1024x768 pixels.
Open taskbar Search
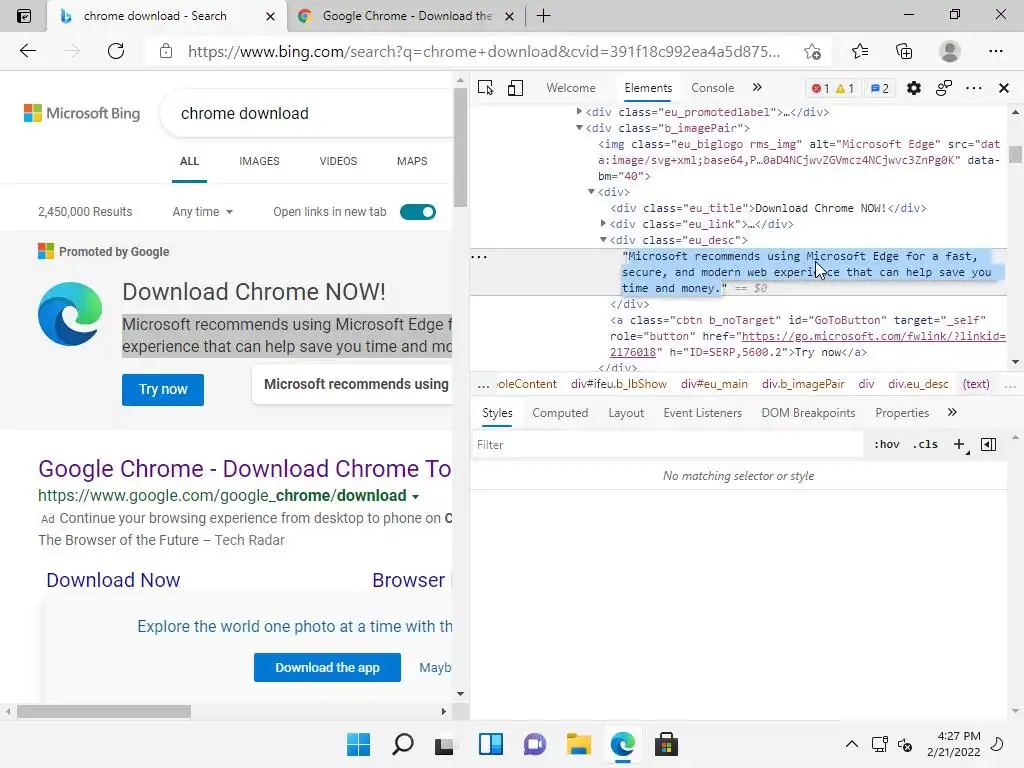tap(403, 744)
